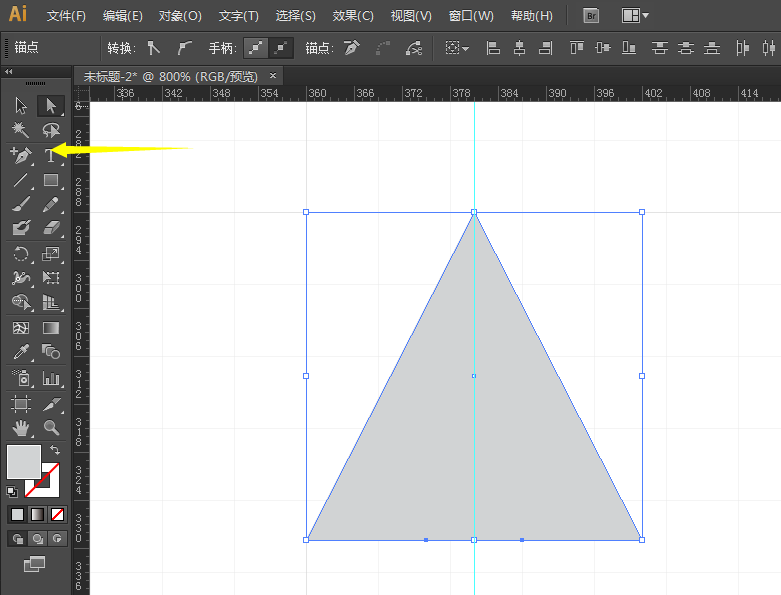Select the Warp tool
Viewport: 781px width, 595px height.
21,278
